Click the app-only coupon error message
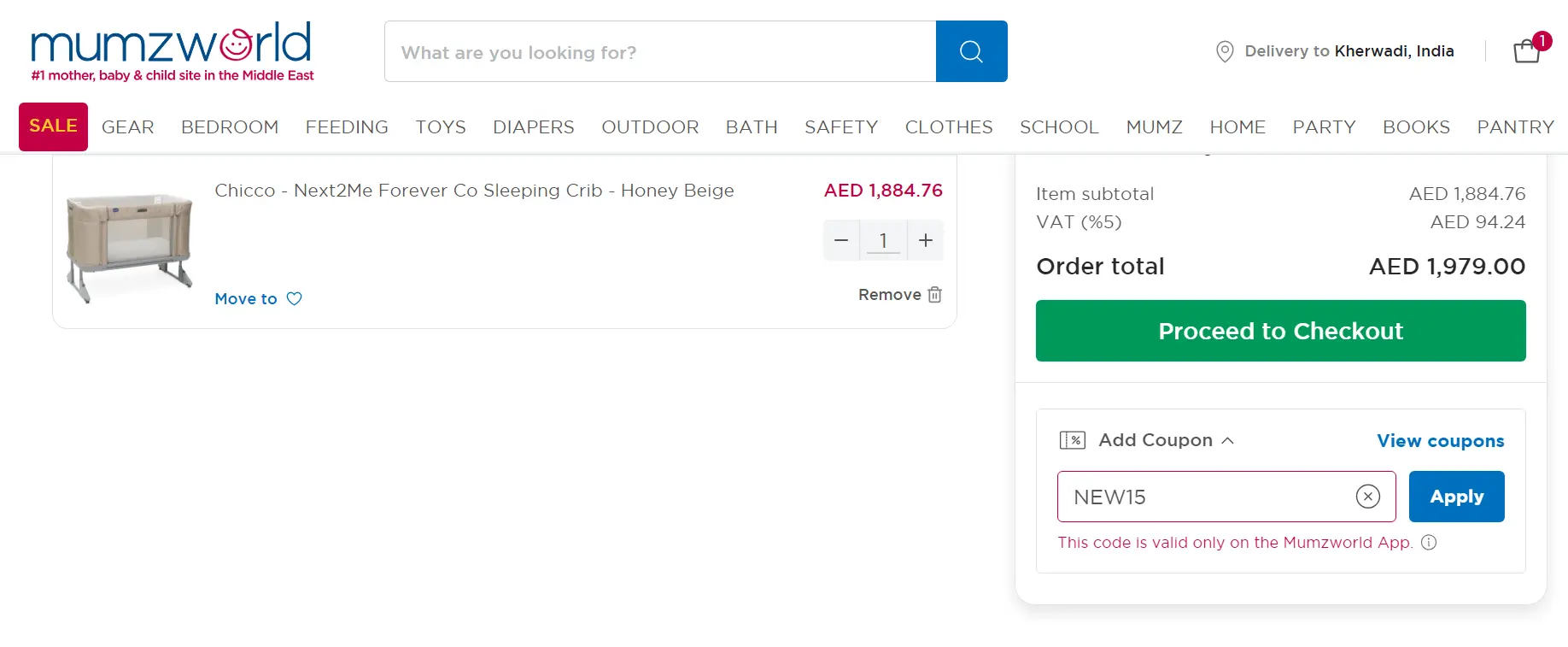Viewport: 1568px width, 647px height. pos(1235,543)
